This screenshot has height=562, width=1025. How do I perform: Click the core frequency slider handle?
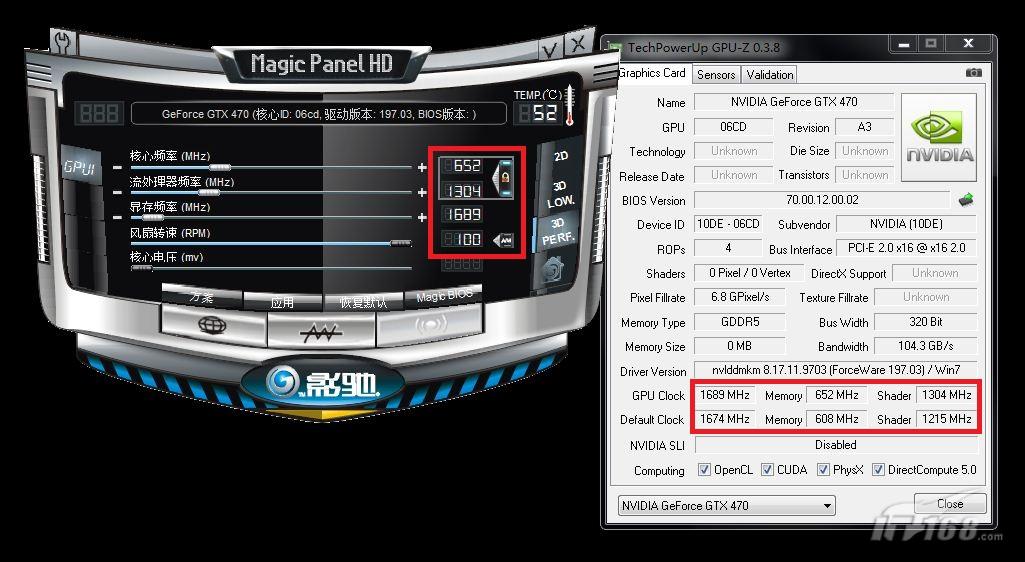(221, 167)
